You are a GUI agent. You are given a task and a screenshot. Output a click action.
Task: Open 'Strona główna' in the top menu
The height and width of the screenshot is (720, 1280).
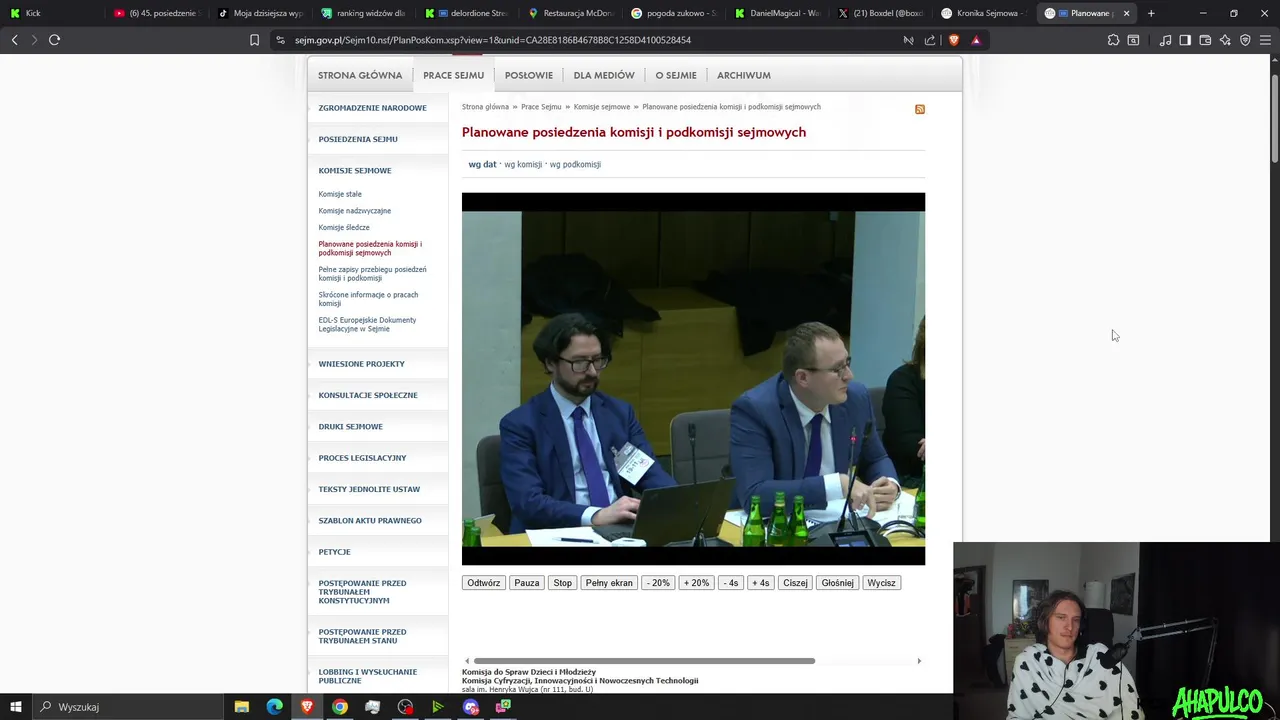point(360,75)
